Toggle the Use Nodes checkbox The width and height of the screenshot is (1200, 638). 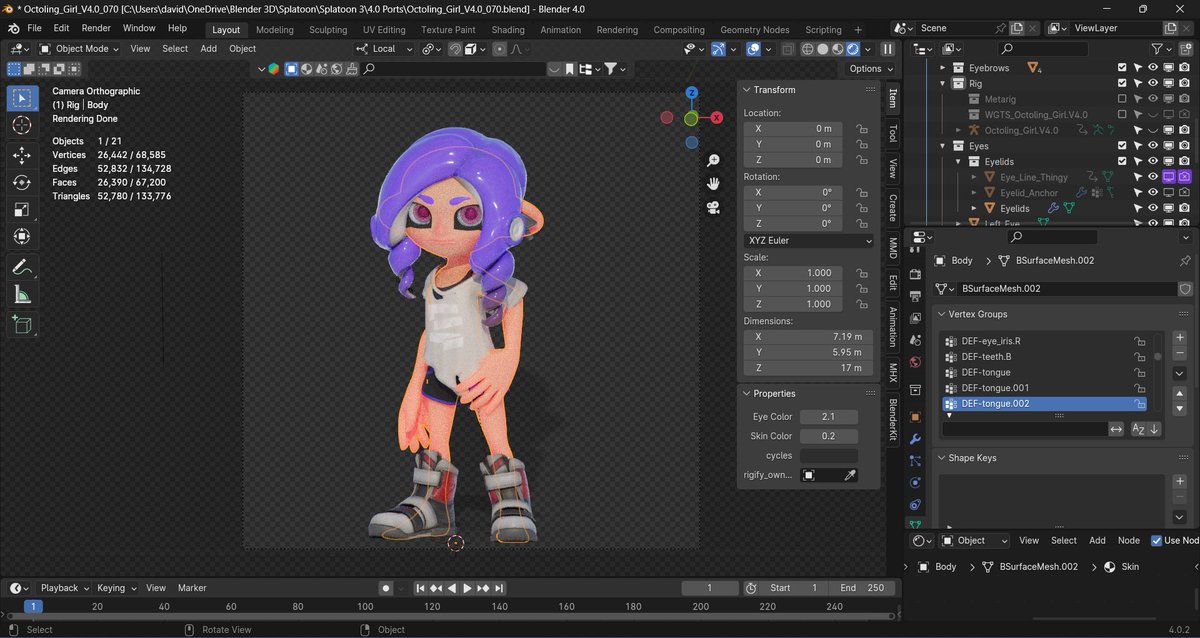pyautogui.click(x=1157, y=540)
